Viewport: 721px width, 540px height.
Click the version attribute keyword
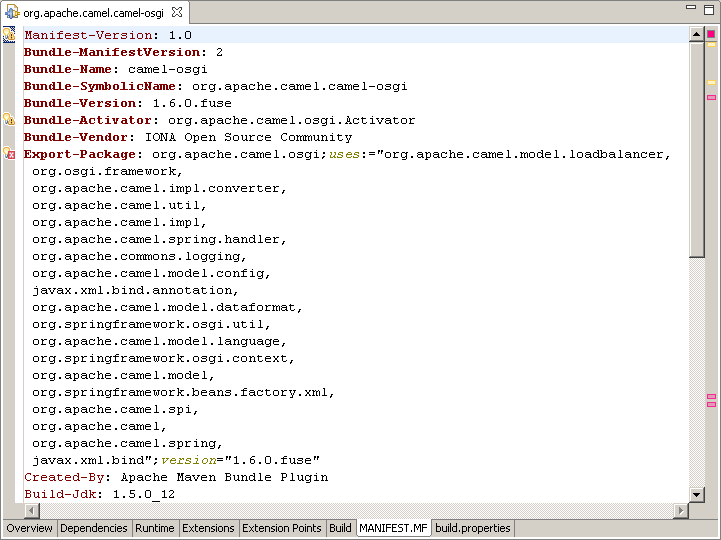pyautogui.click(x=189, y=460)
